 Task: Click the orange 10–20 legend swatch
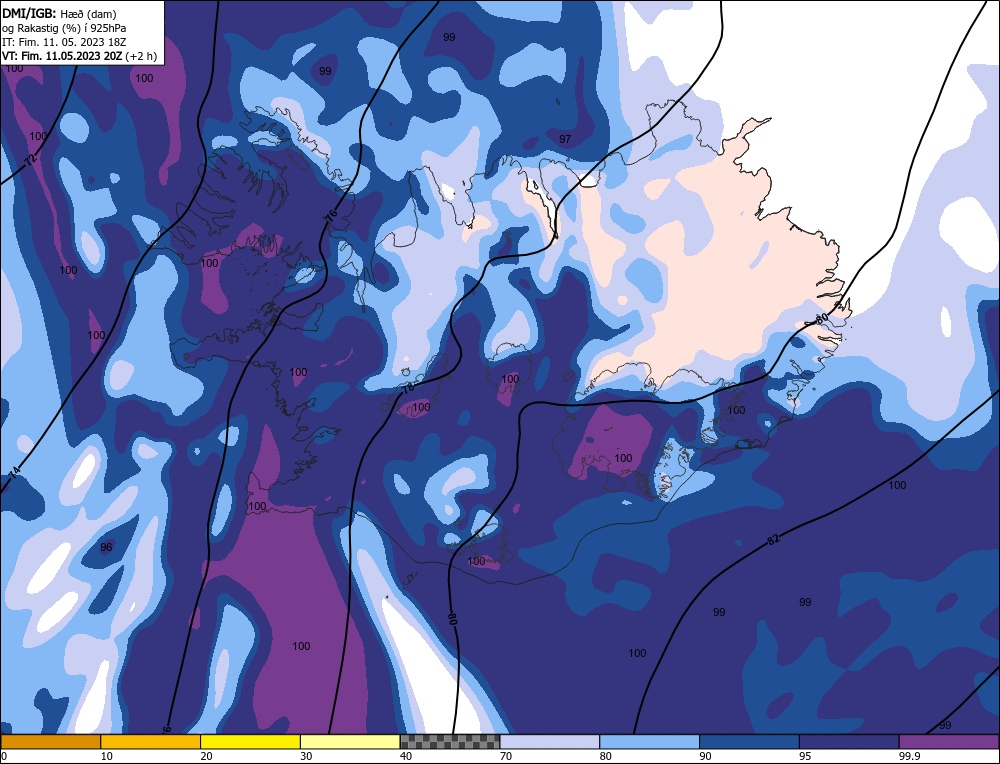[x=151, y=742]
